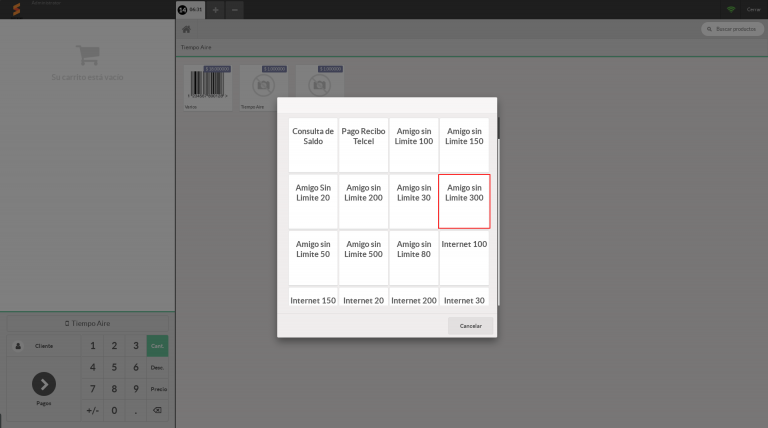Click the Cliente person icon
Image resolution: width=768 pixels, height=428 pixels.
pos(18,346)
